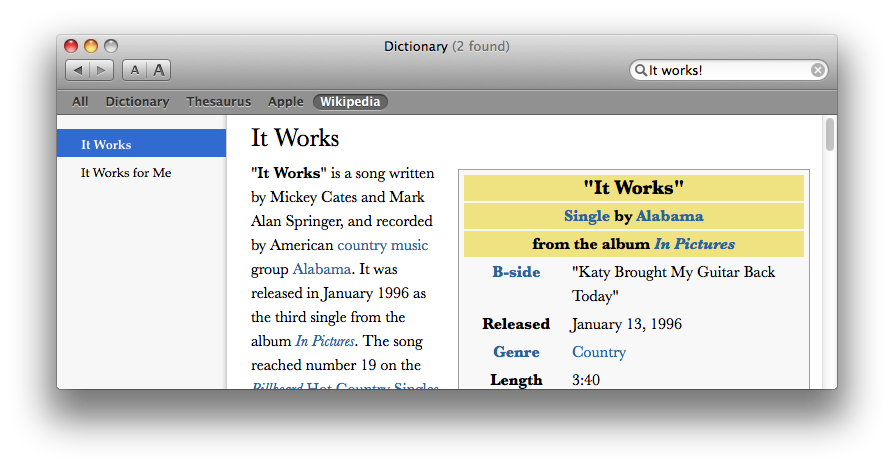Switch to the Thesaurus source tab

pos(218,101)
